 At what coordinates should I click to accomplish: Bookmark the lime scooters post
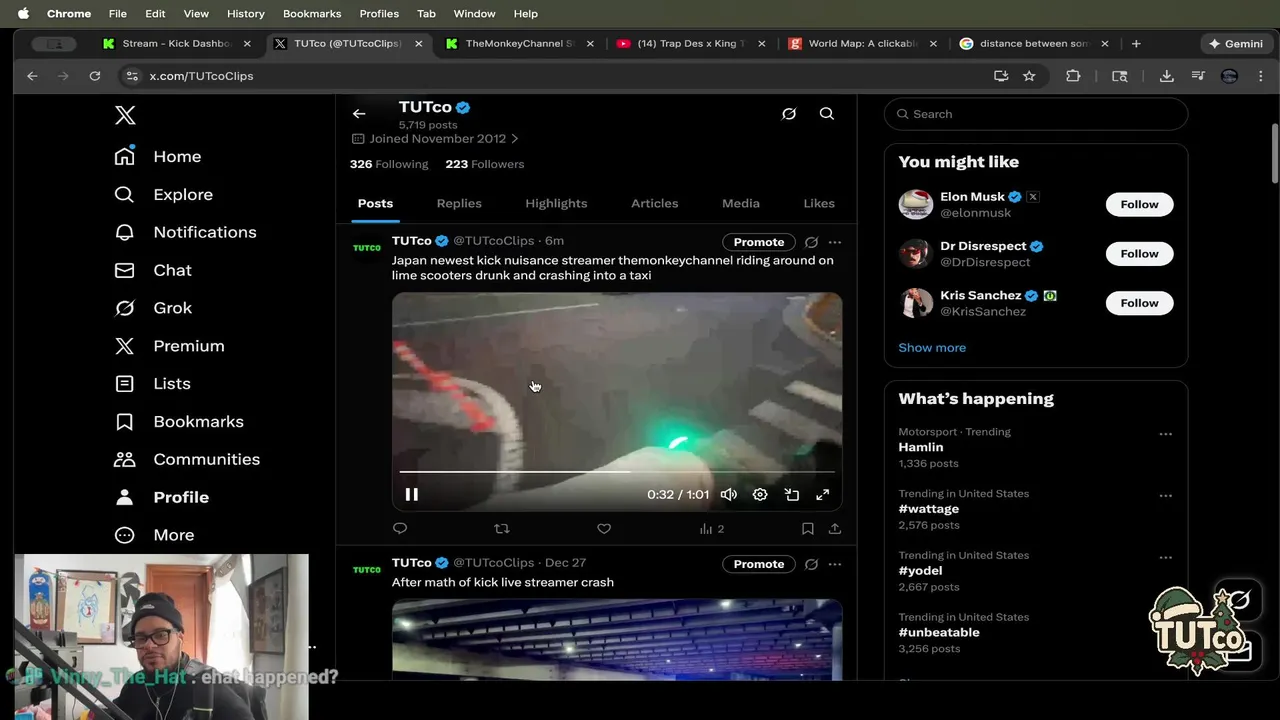[808, 528]
